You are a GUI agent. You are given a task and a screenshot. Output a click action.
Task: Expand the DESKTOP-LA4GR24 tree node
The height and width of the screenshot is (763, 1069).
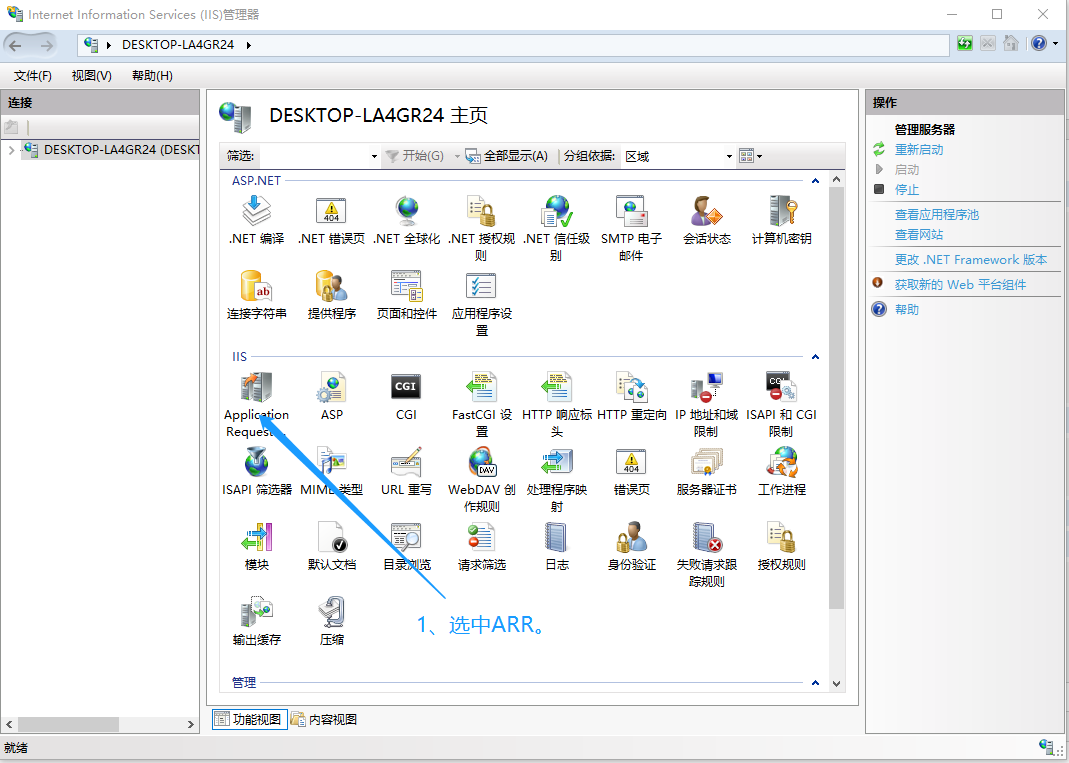tap(11, 150)
